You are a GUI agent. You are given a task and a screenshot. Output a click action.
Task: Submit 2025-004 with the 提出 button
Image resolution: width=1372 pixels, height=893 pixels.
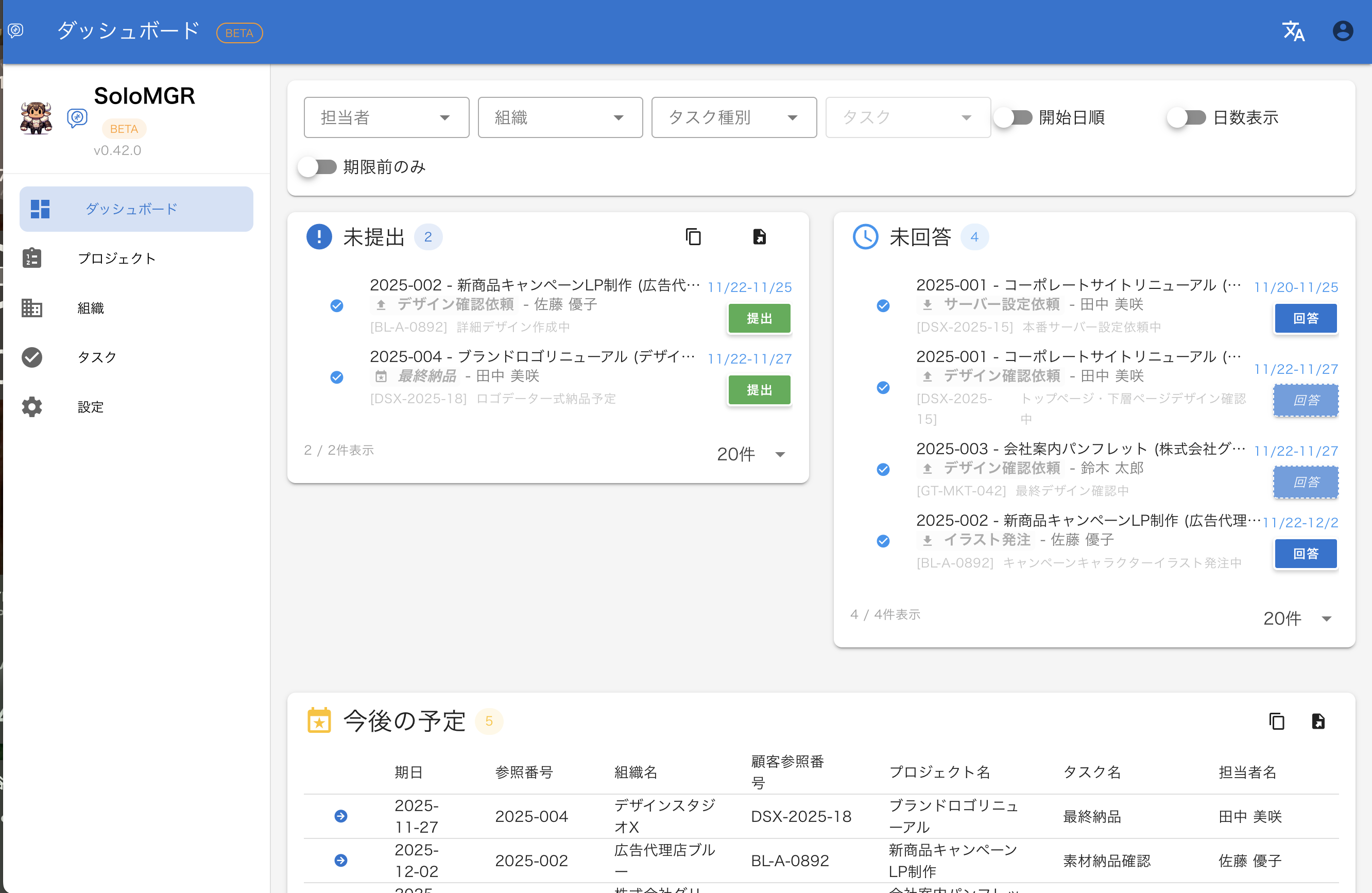759,390
